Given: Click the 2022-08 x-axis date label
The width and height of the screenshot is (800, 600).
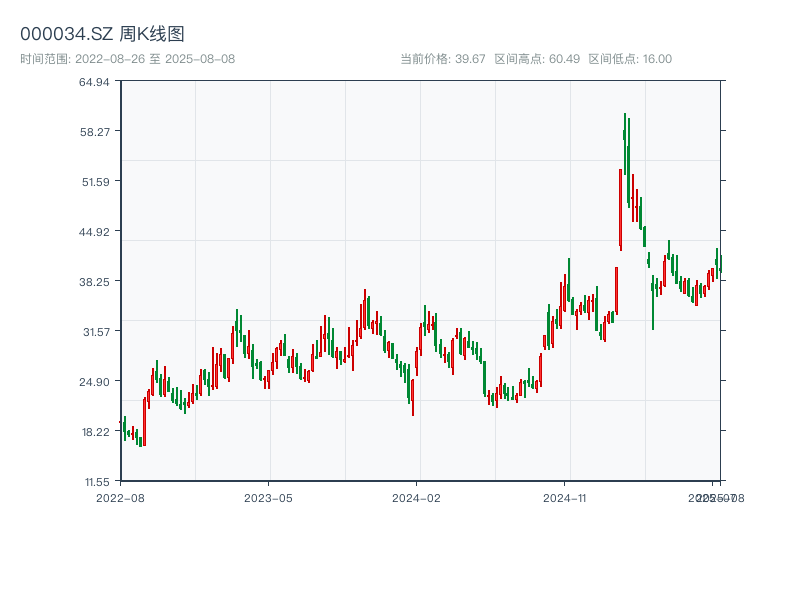Looking at the screenshot, I should (x=120, y=497).
